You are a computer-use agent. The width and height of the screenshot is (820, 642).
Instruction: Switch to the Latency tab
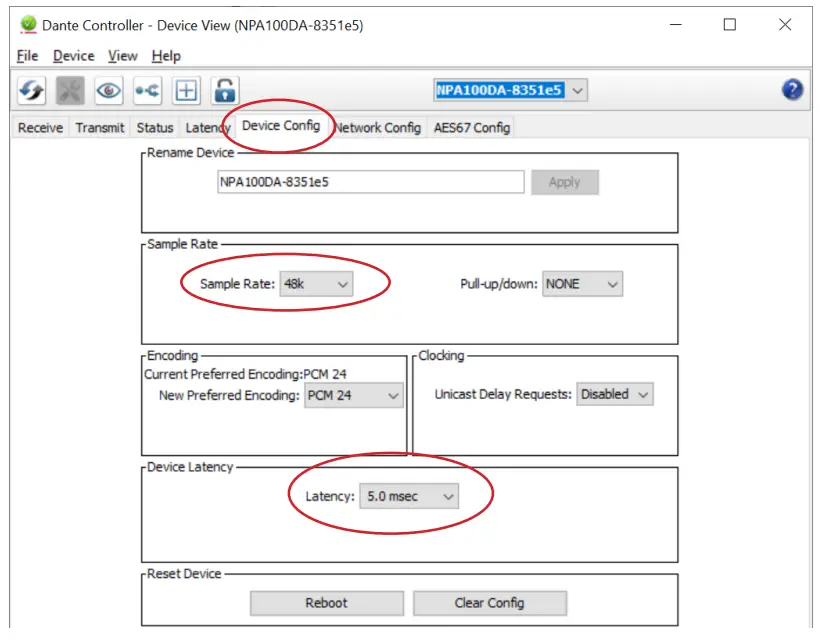(x=207, y=128)
